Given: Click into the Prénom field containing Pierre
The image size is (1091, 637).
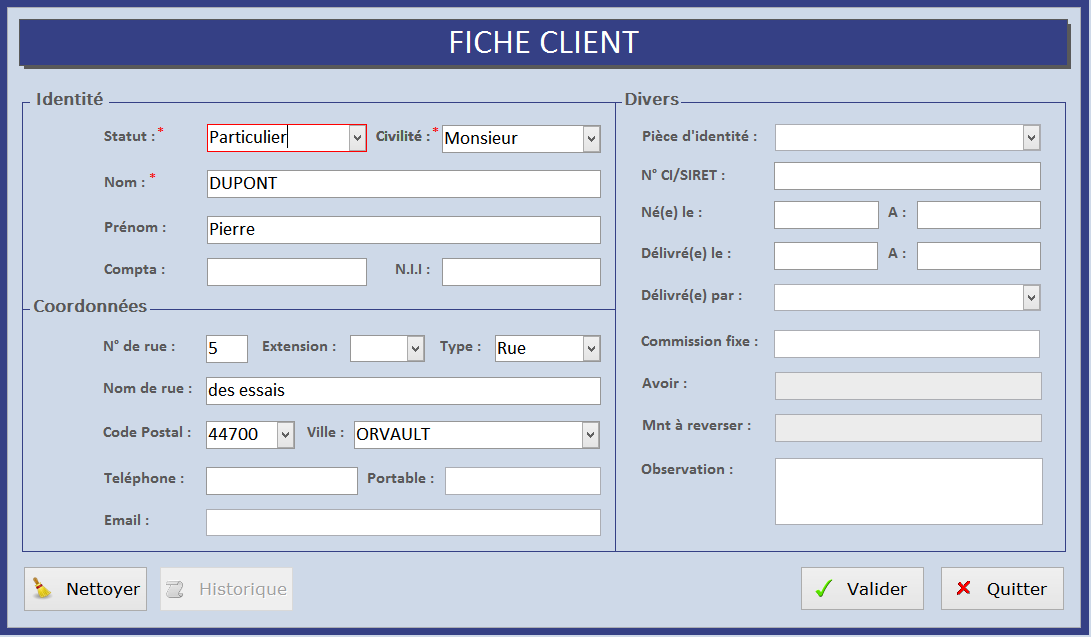Looking at the screenshot, I should (404, 229).
